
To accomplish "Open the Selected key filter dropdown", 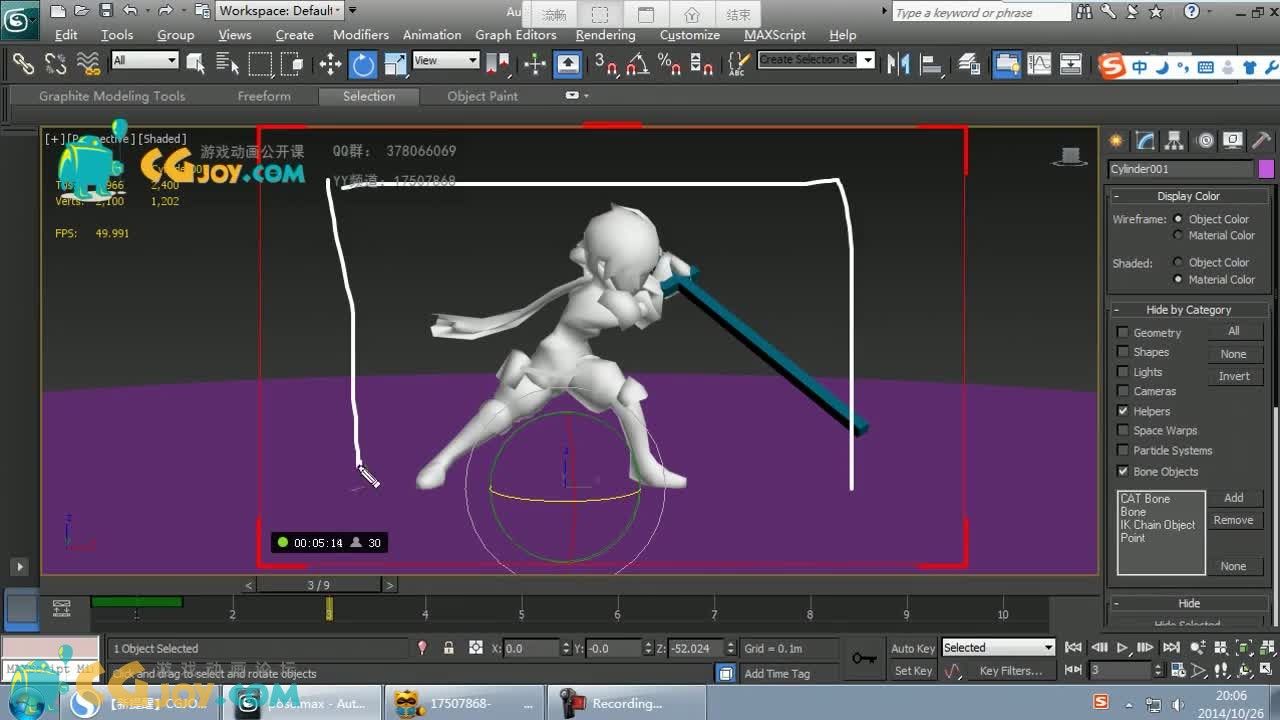I will tap(998, 648).
